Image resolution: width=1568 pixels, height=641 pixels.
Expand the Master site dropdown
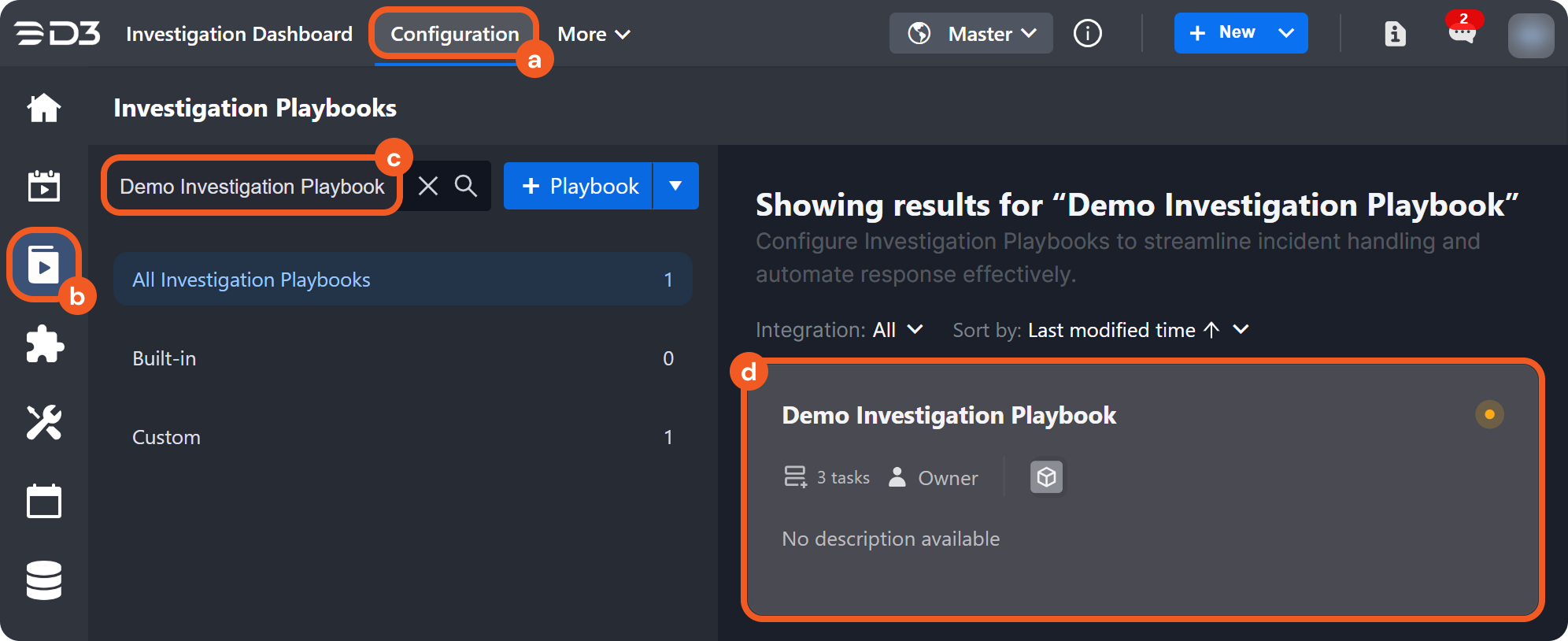tap(971, 34)
